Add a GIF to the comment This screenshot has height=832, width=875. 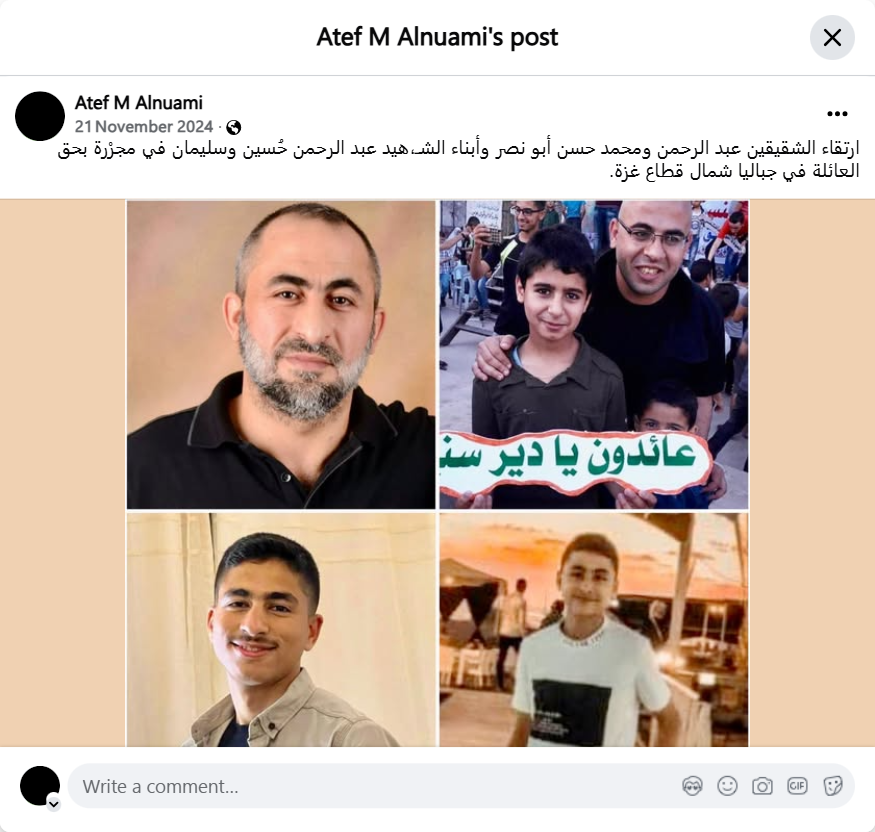pyautogui.click(x=797, y=786)
